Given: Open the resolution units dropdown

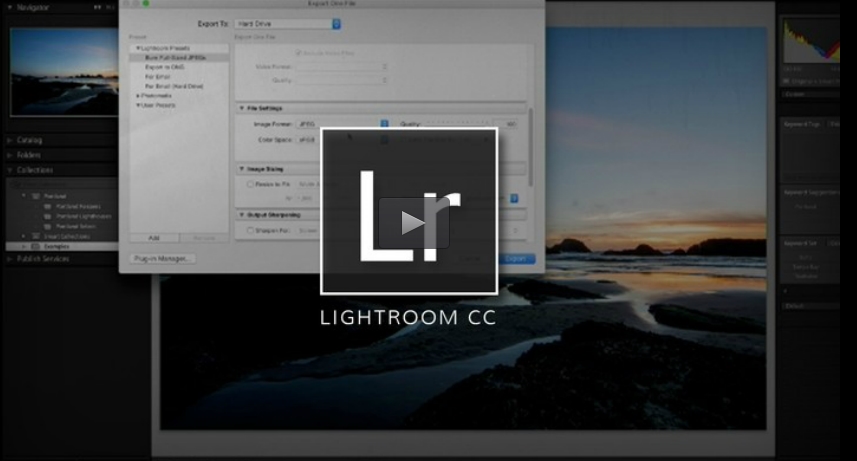Looking at the screenshot, I should point(514,199).
